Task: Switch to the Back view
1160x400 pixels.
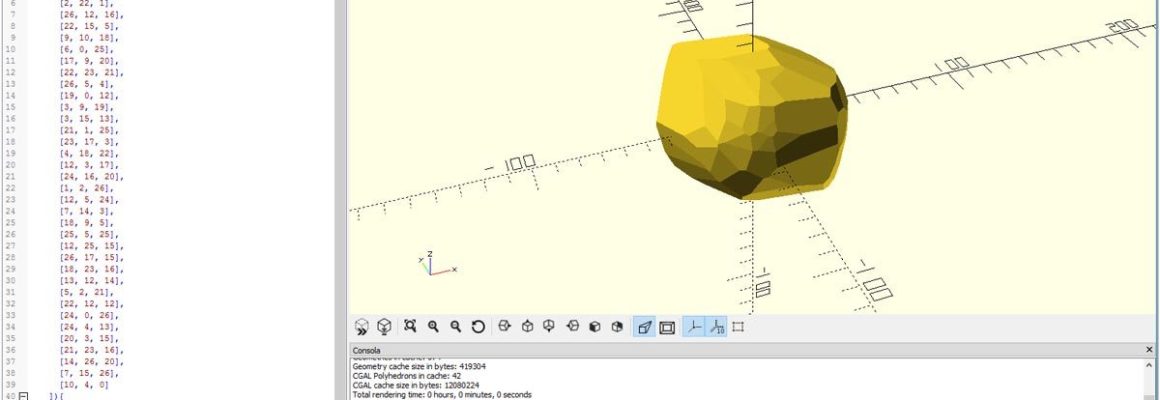Action: (617, 326)
